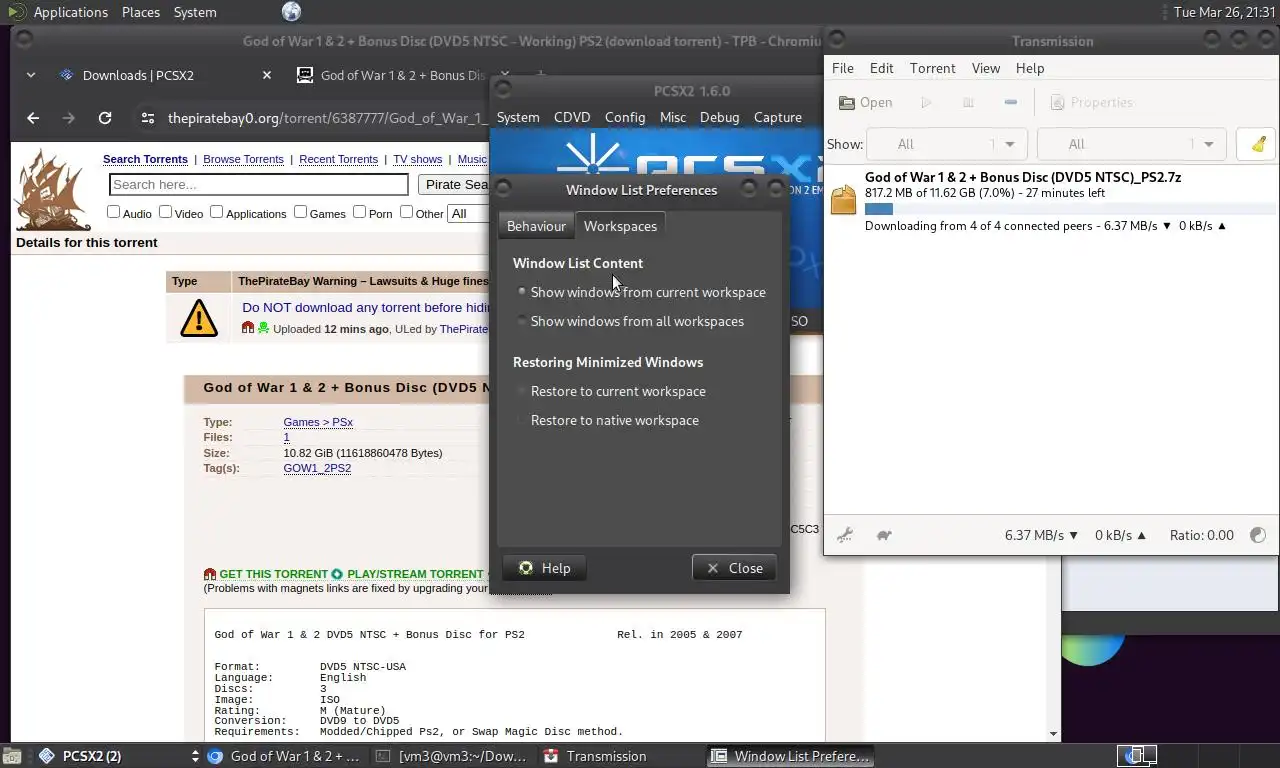Click the browser forward arrow
The image size is (1280, 768).
click(x=68, y=118)
